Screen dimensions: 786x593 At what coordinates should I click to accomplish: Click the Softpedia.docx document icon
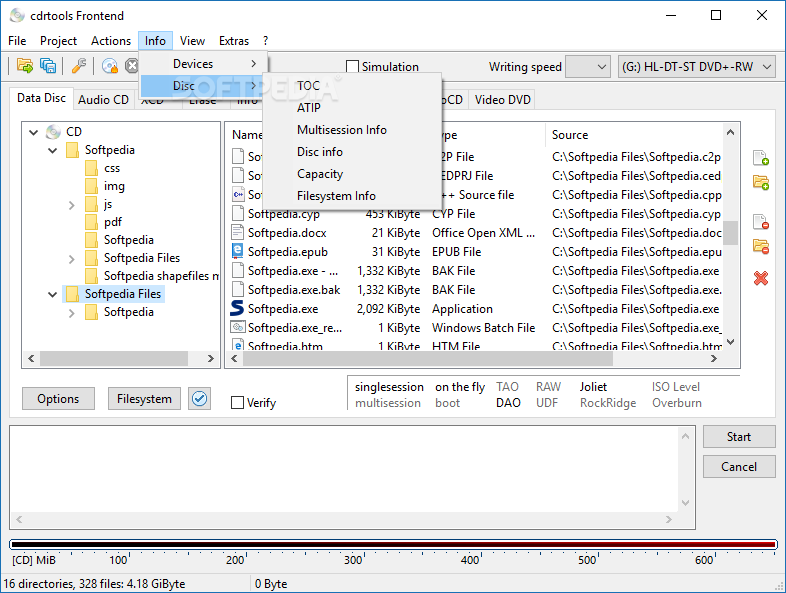[x=237, y=232]
